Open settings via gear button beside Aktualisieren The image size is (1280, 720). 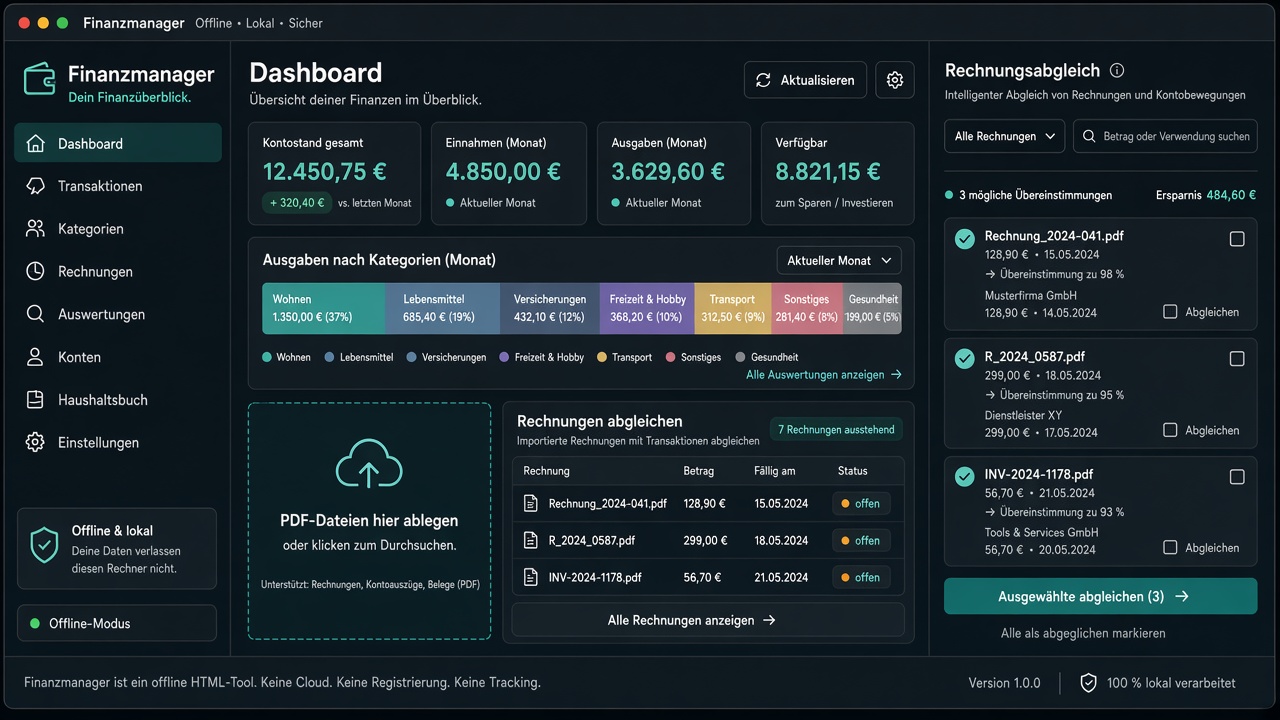tap(895, 80)
